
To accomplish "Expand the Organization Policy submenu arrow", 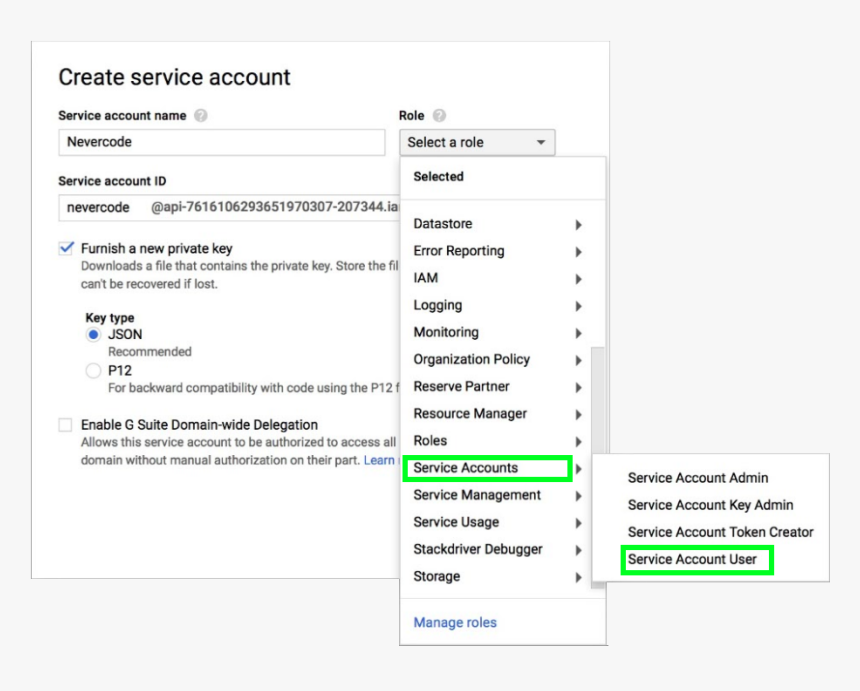I will coord(579,360).
